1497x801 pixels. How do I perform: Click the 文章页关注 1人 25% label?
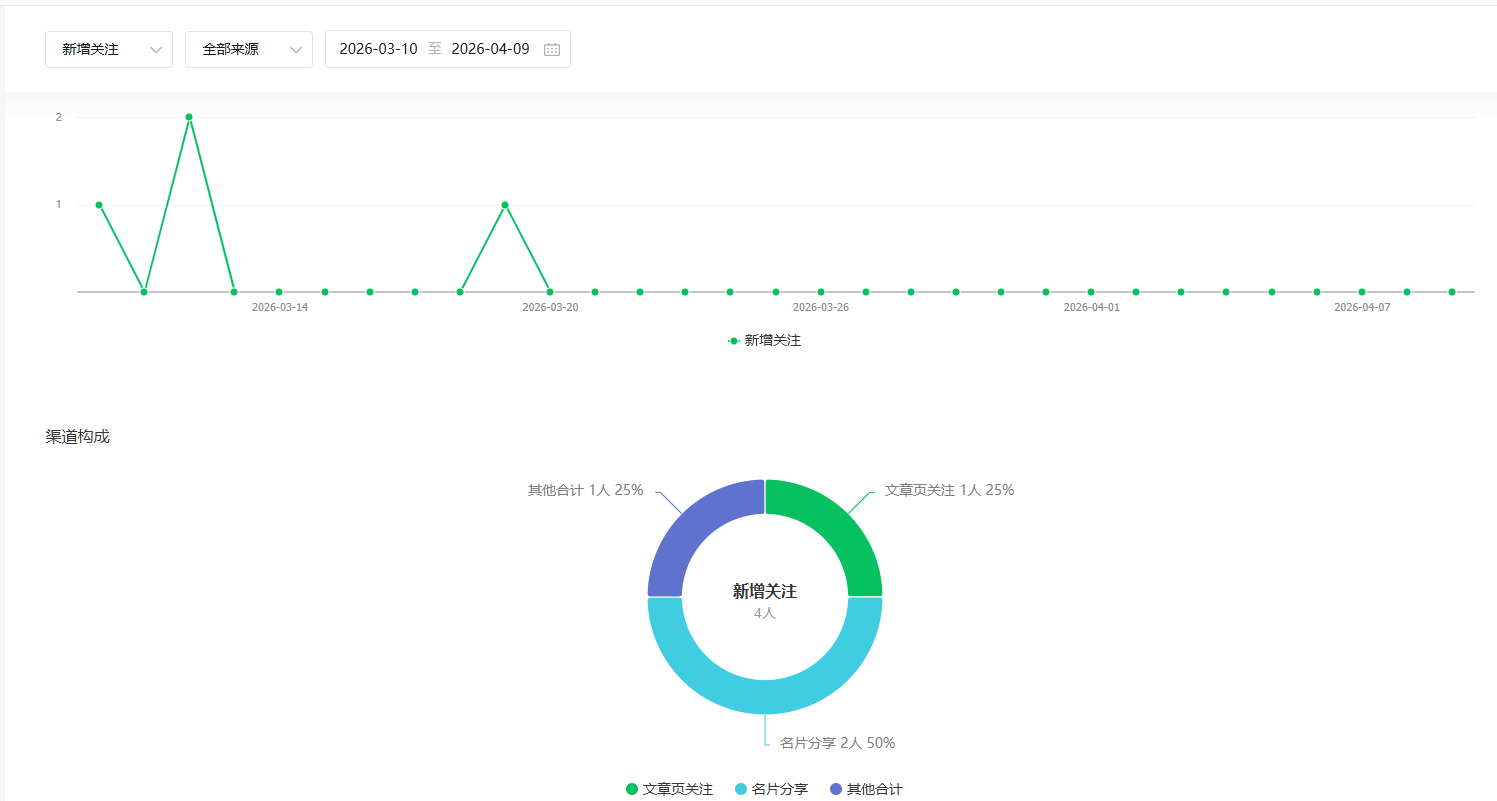click(949, 490)
